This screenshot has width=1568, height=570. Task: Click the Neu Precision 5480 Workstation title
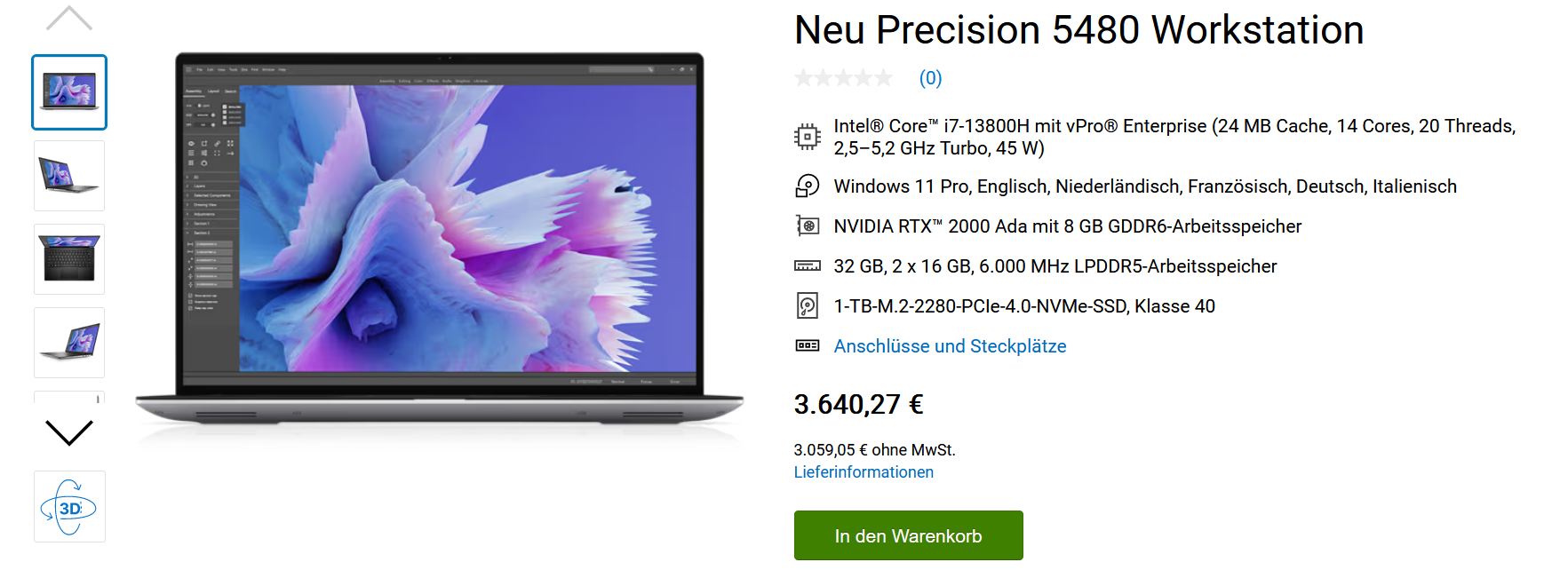click(x=1078, y=30)
